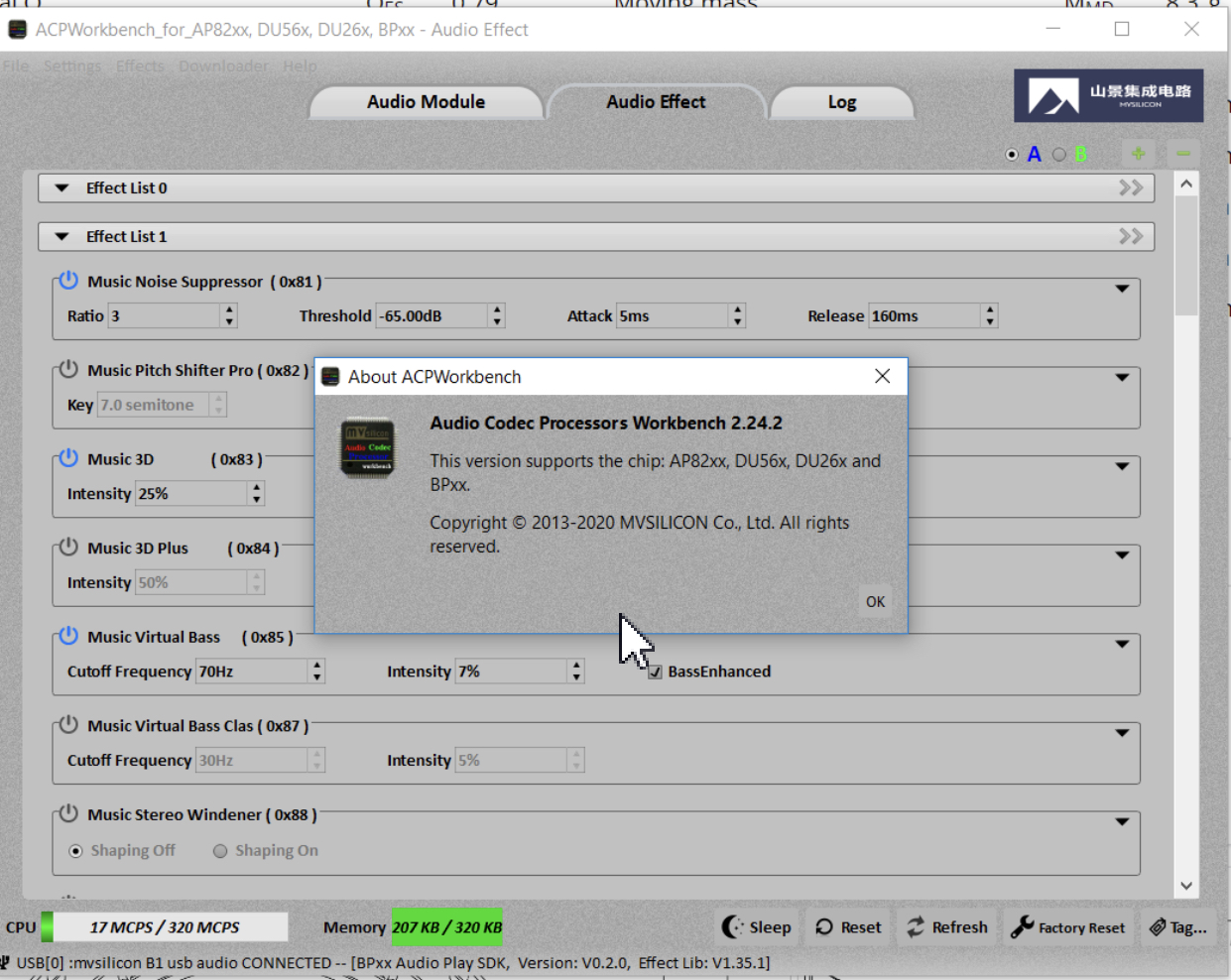
Task: Click OK in the About ACPWorkbench dialog
Action: coord(875,601)
